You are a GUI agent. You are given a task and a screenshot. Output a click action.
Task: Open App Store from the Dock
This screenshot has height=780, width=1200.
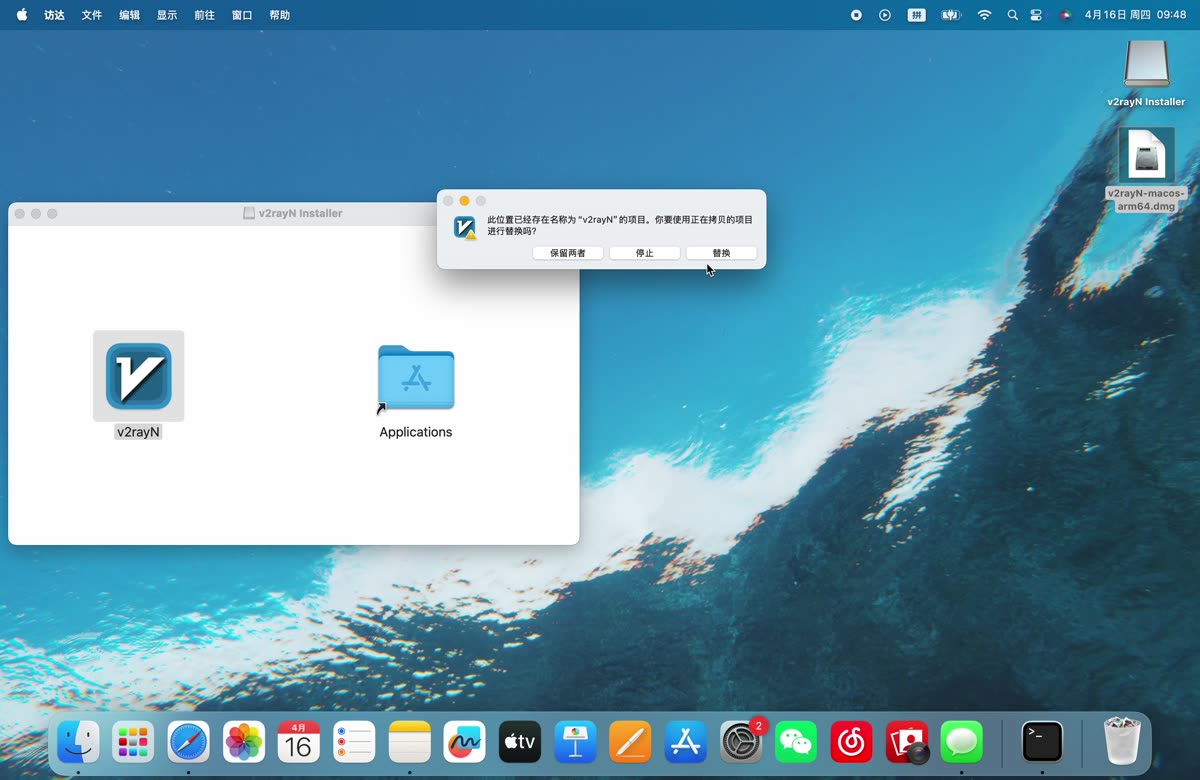pyautogui.click(x=685, y=742)
